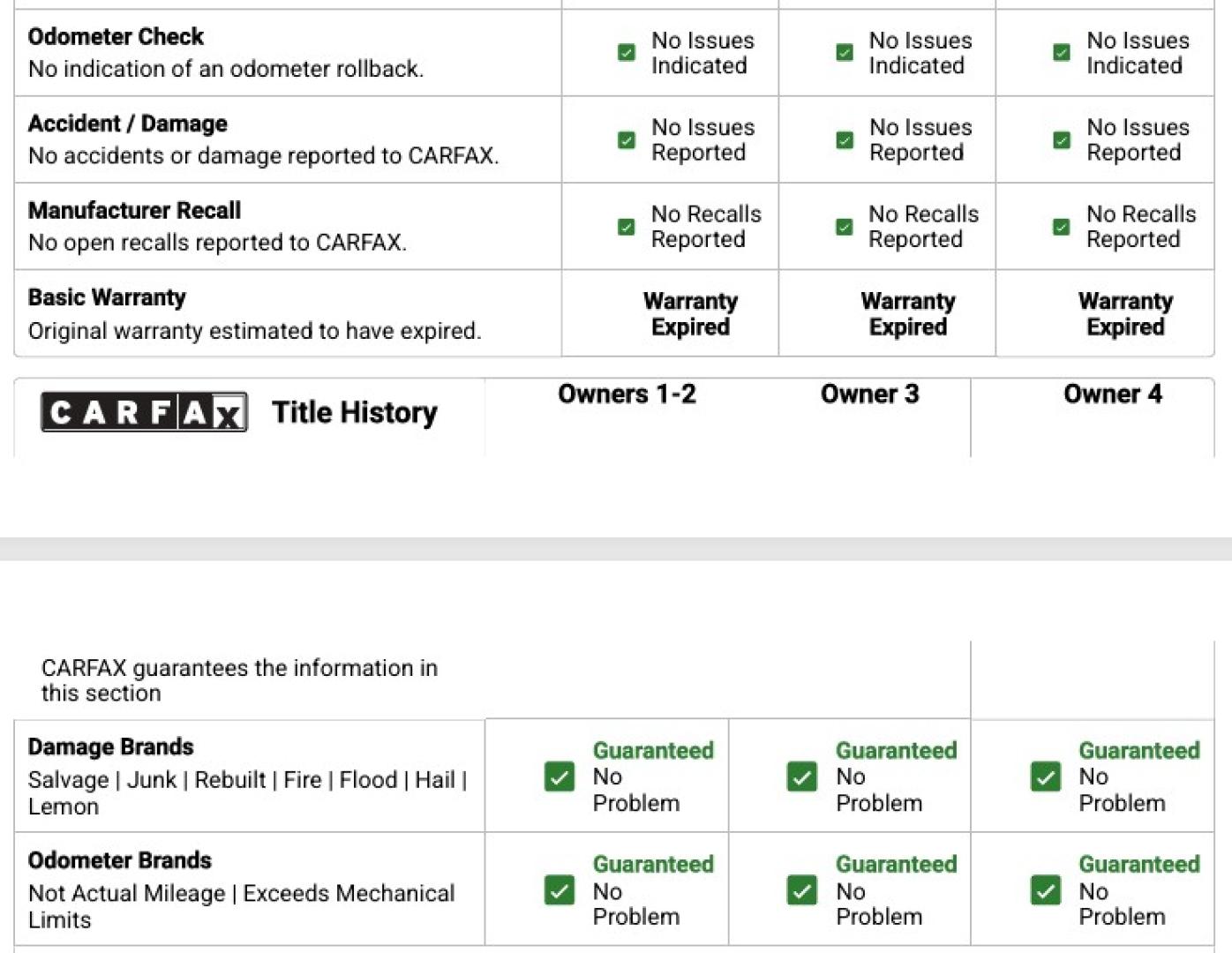Viewport: 1232px width, 953px height.
Task: Click the Title History section heading
Action: tap(355, 412)
